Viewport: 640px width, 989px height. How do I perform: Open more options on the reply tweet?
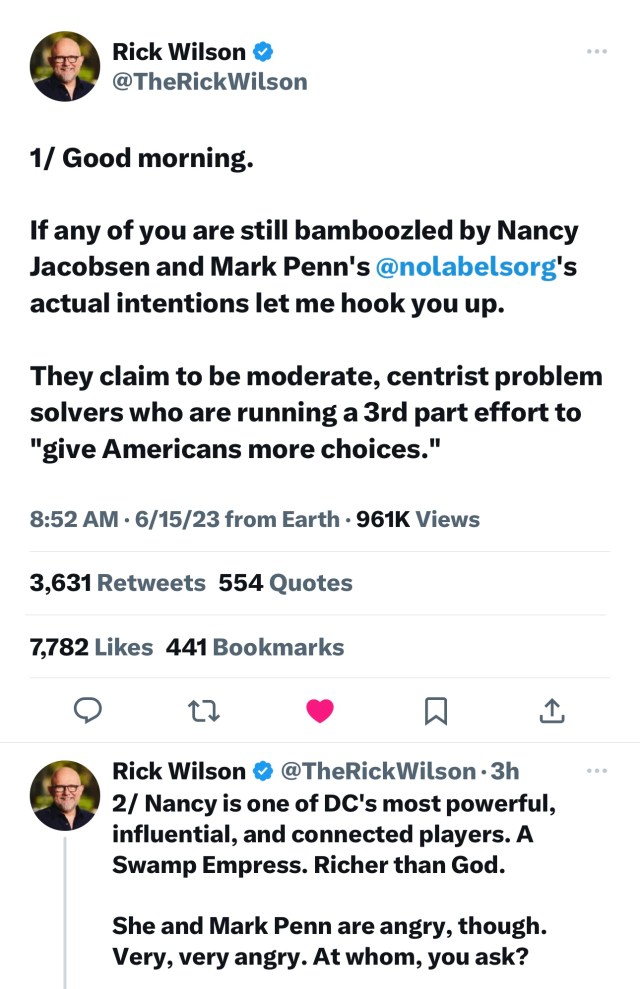coord(598,770)
